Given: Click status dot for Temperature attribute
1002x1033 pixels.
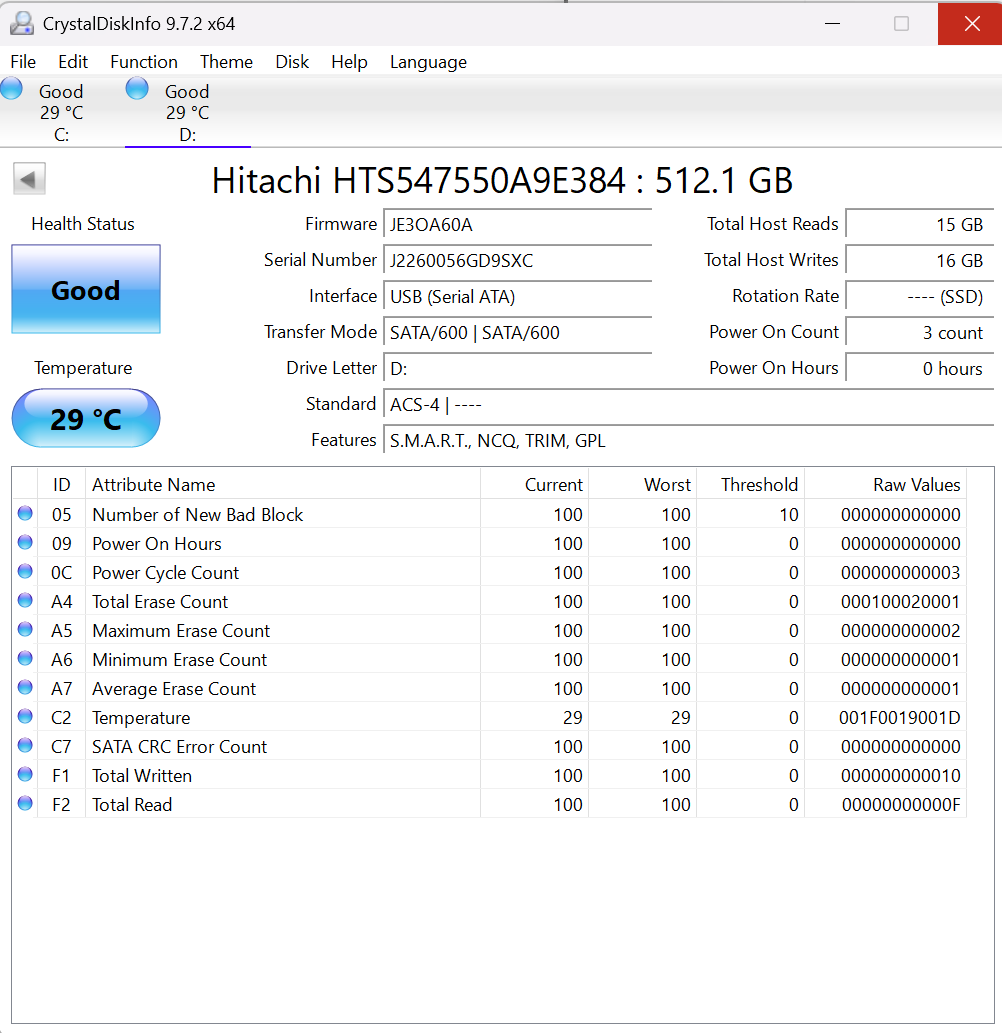Looking at the screenshot, I should tap(25, 716).
